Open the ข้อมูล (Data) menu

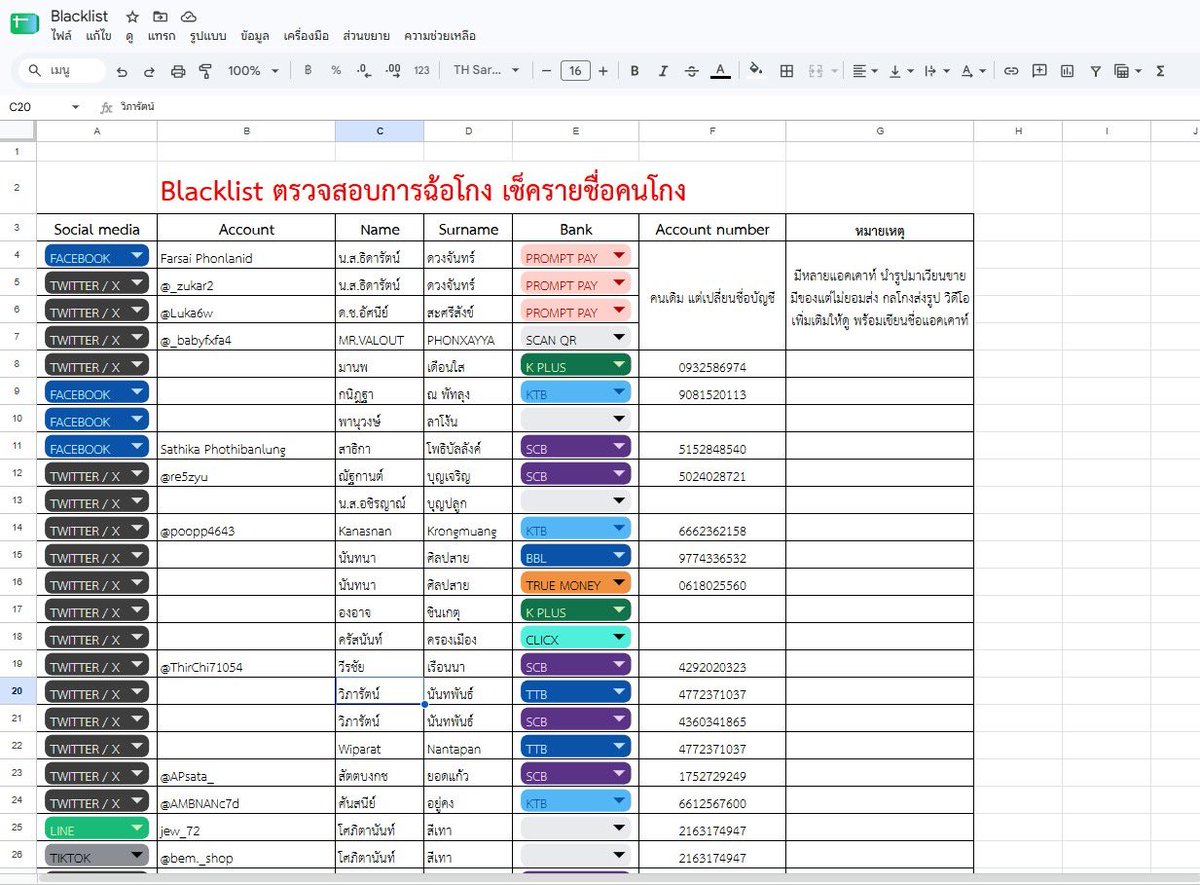255,36
